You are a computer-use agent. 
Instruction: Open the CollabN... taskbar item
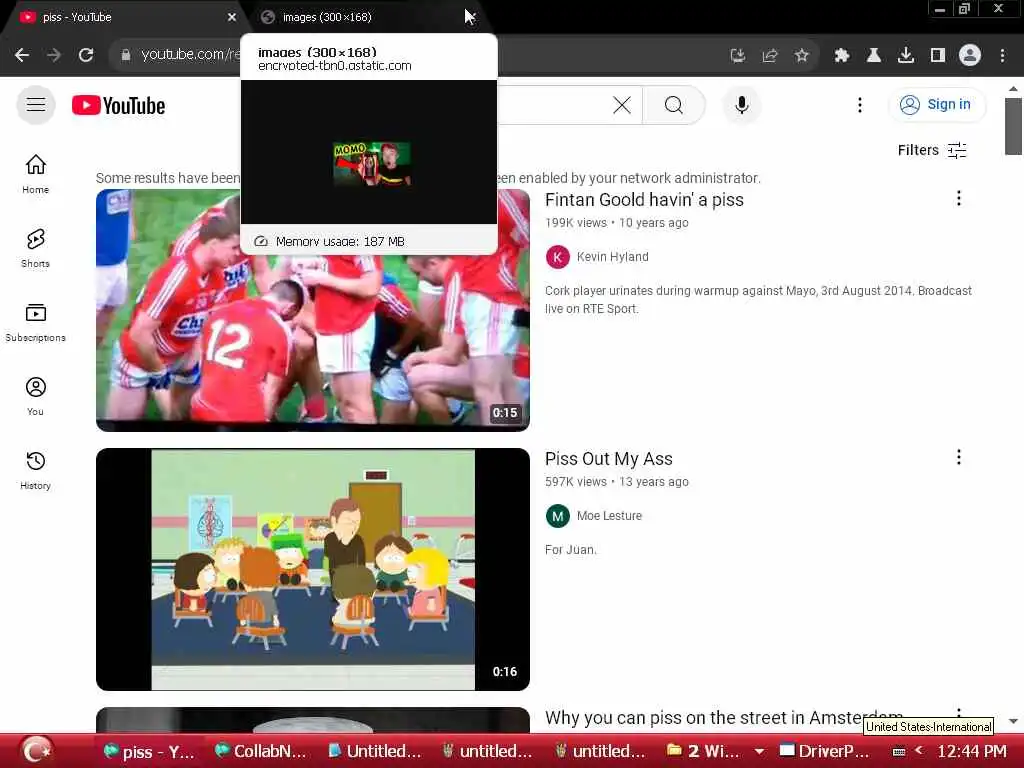pyautogui.click(x=261, y=752)
